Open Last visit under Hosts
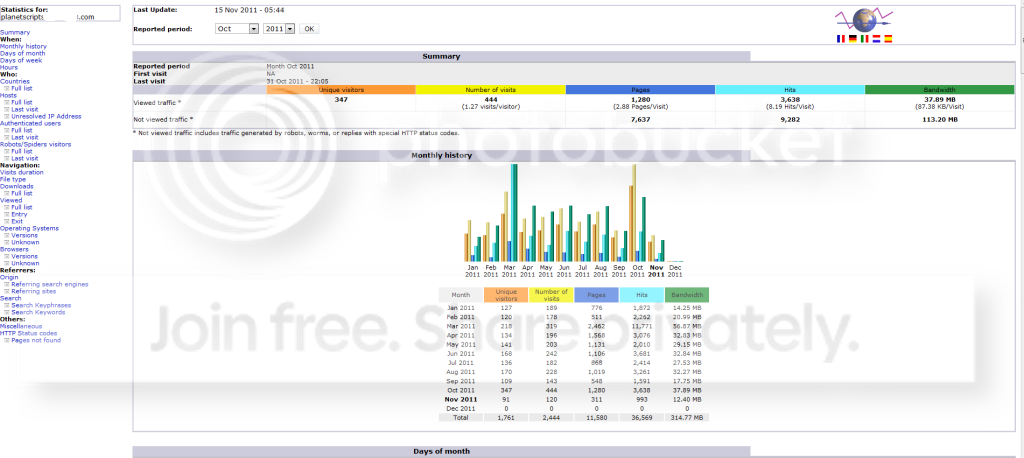The height and width of the screenshot is (458, 1024). [x=24, y=109]
